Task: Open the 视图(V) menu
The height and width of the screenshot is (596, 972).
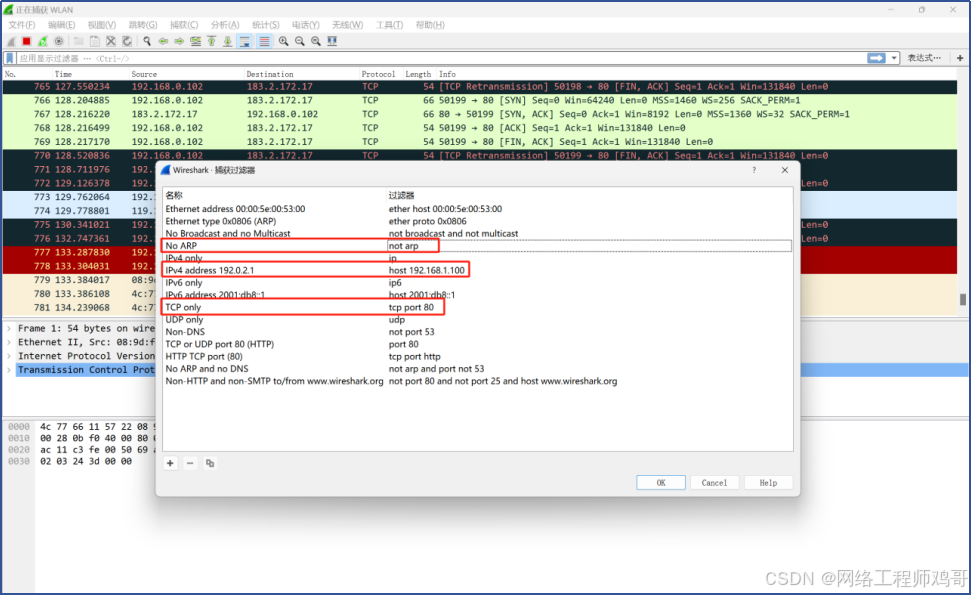Action: point(102,25)
